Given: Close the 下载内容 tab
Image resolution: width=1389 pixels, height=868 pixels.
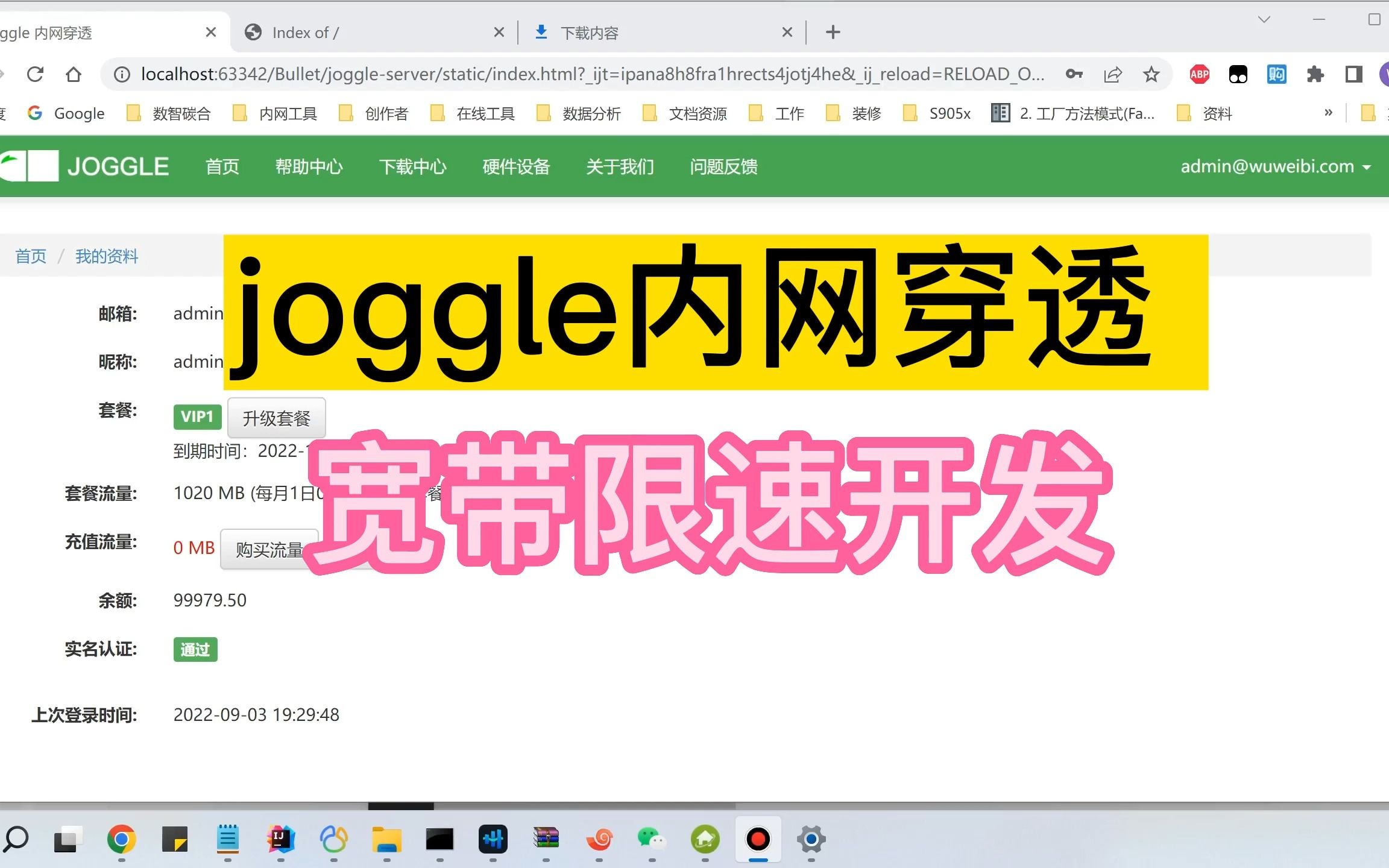Looking at the screenshot, I should [787, 32].
